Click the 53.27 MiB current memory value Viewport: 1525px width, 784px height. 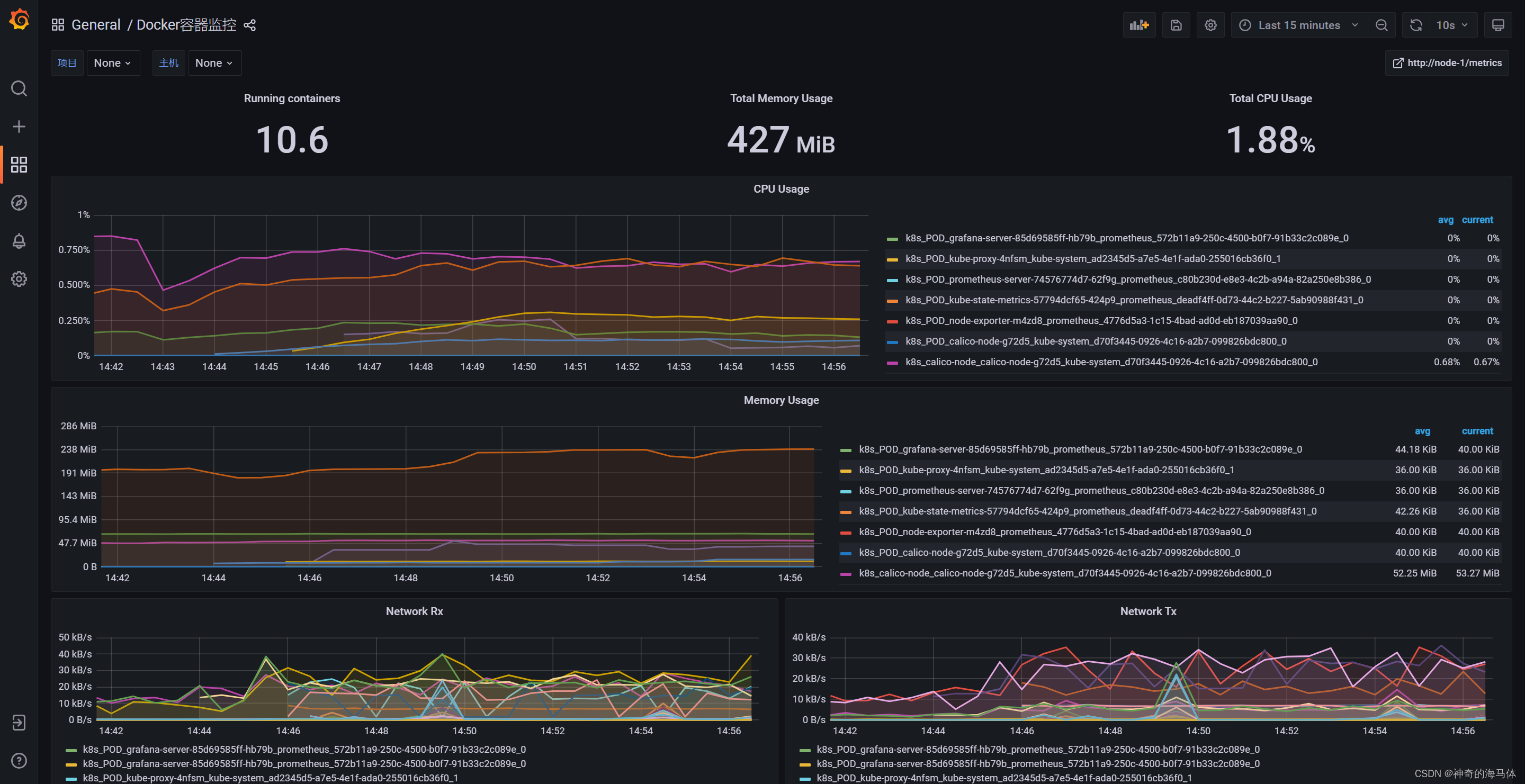tap(1477, 573)
